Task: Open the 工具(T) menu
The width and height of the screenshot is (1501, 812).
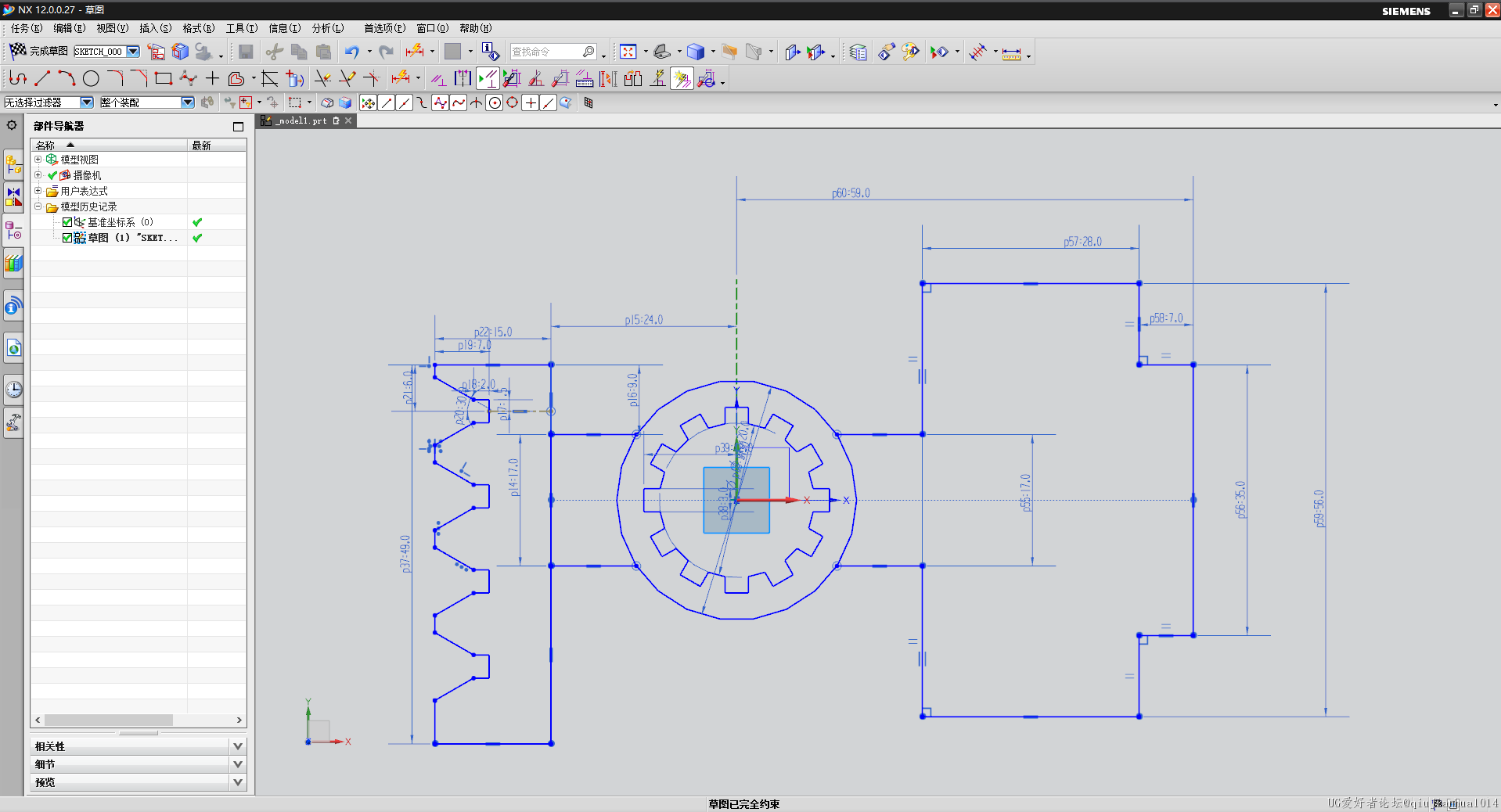Action: (x=242, y=28)
